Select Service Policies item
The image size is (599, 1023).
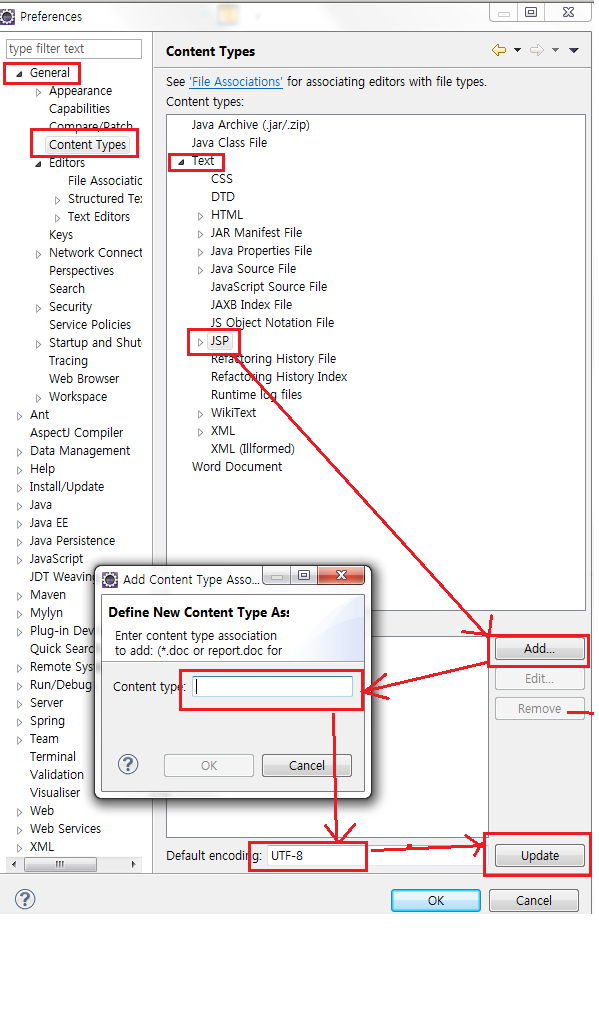pos(89,325)
